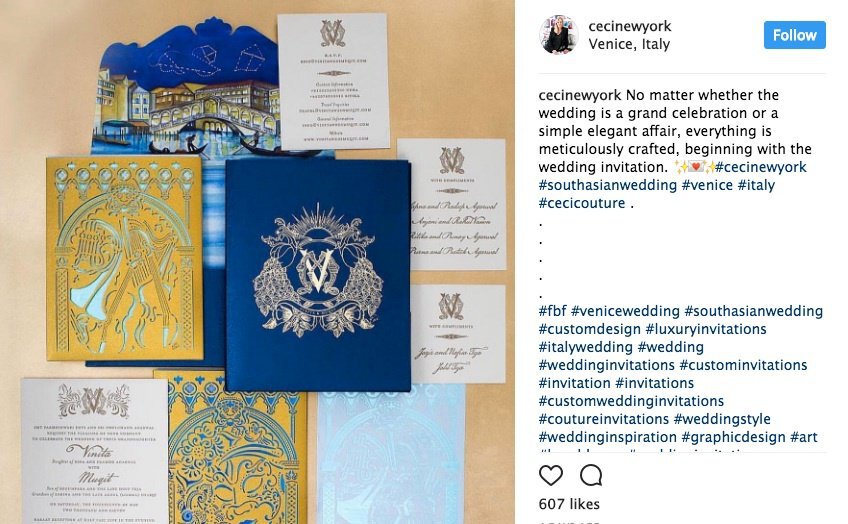Screen dimensions: 848x524
Task: Open the #customdesign hashtag
Action: tap(589, 329)
